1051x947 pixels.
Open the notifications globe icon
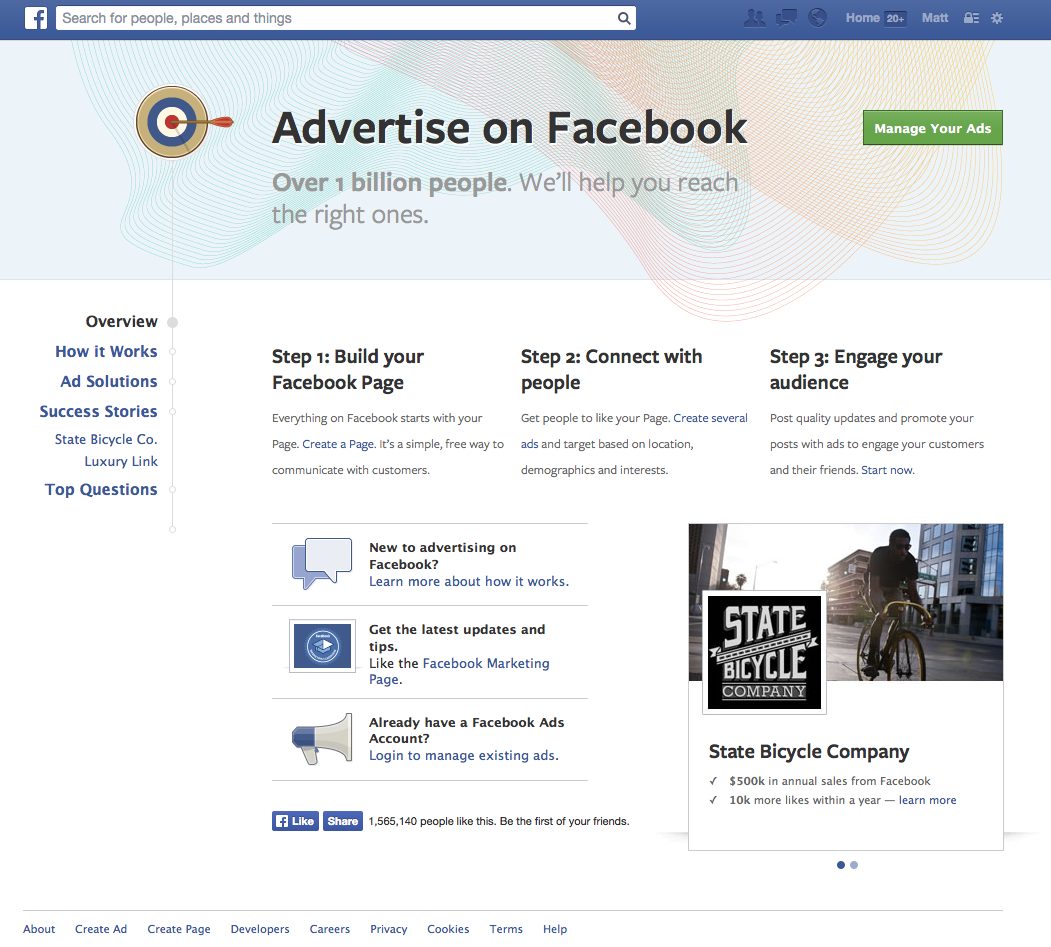click(817, 18)
